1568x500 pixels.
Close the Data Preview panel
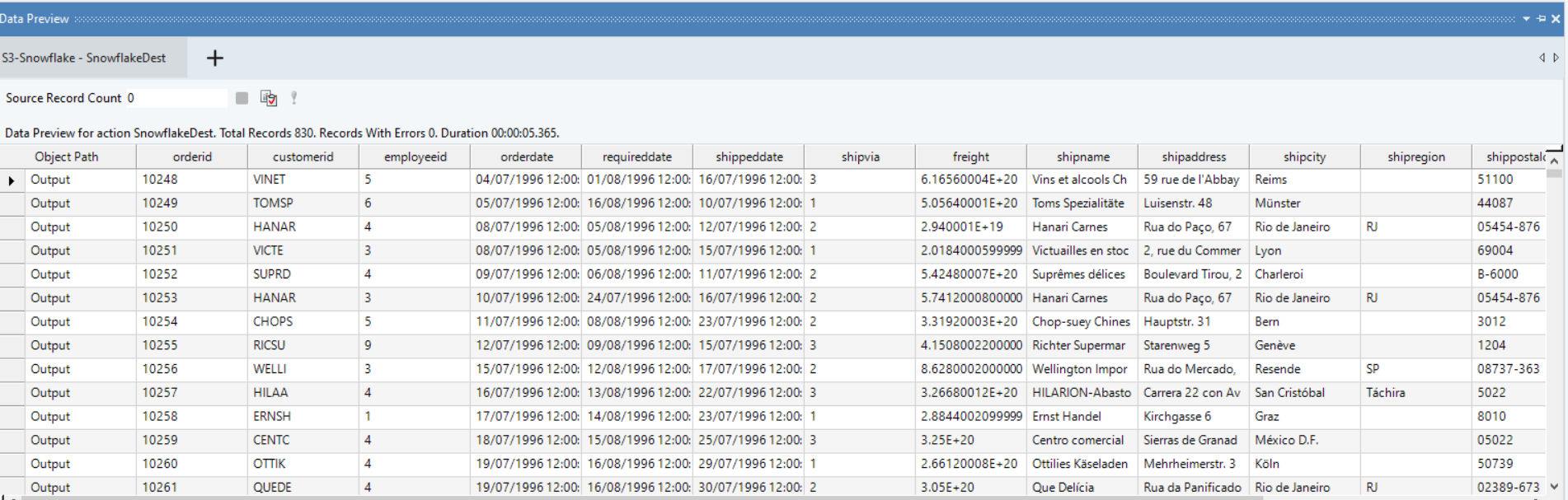[1556, 18]
